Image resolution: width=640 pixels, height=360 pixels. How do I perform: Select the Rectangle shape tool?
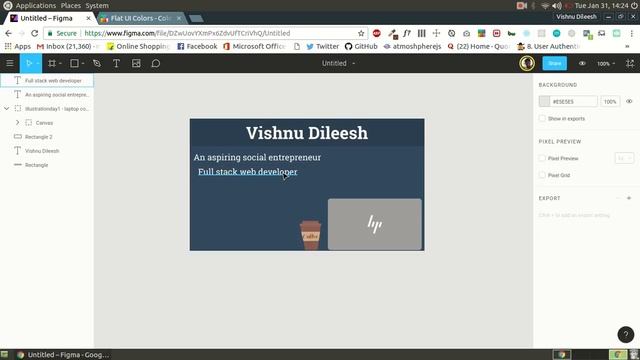click(74, 63)
